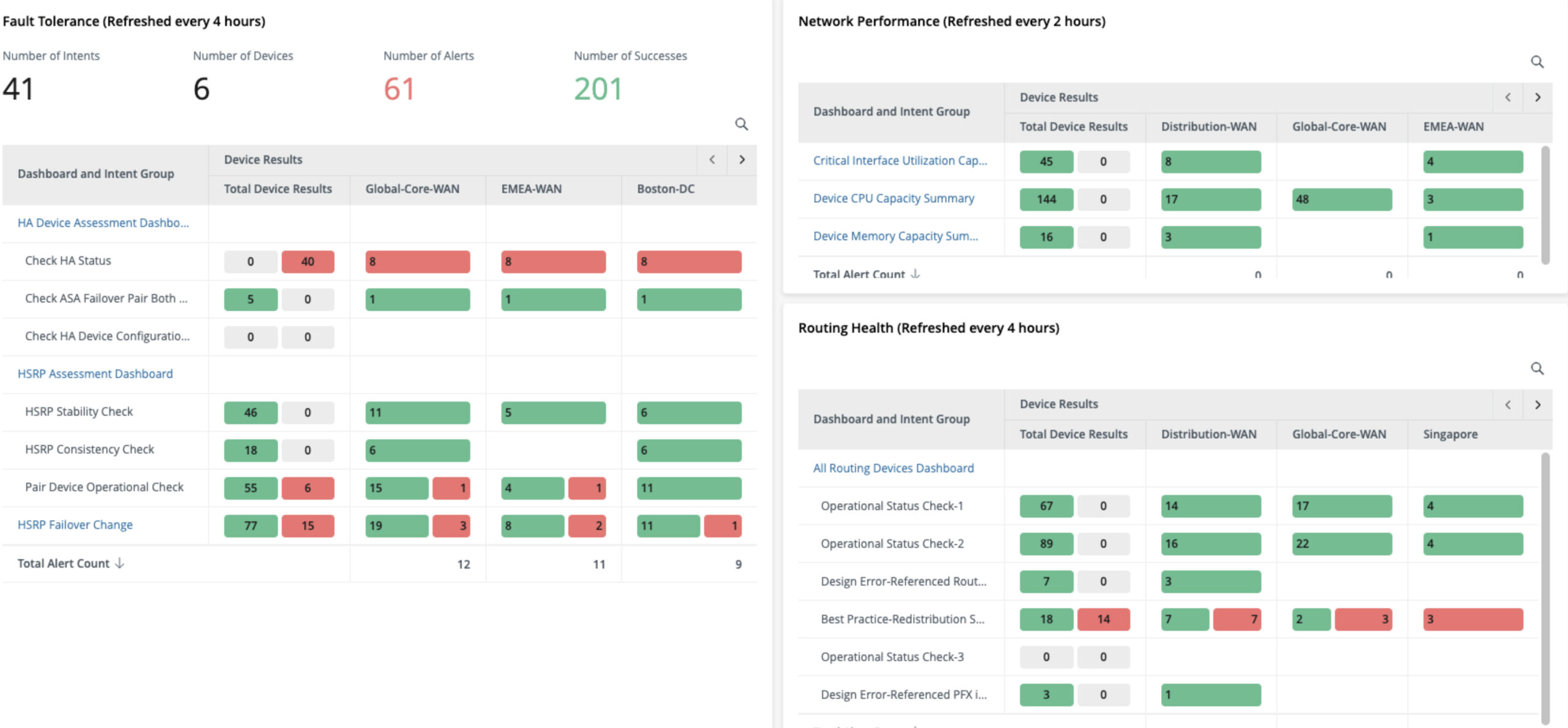Show previous columns in Network Performance table
The width and height of the screenshot is (1568, 728).
click(x=1507, y=97)
